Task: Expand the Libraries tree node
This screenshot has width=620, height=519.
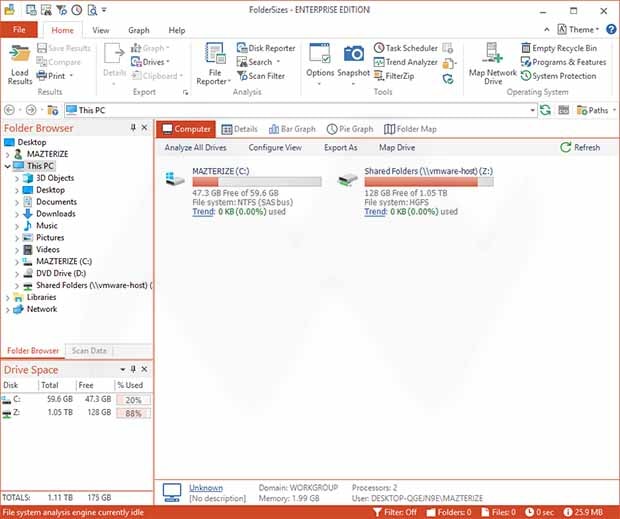Action: pos(8,298)
